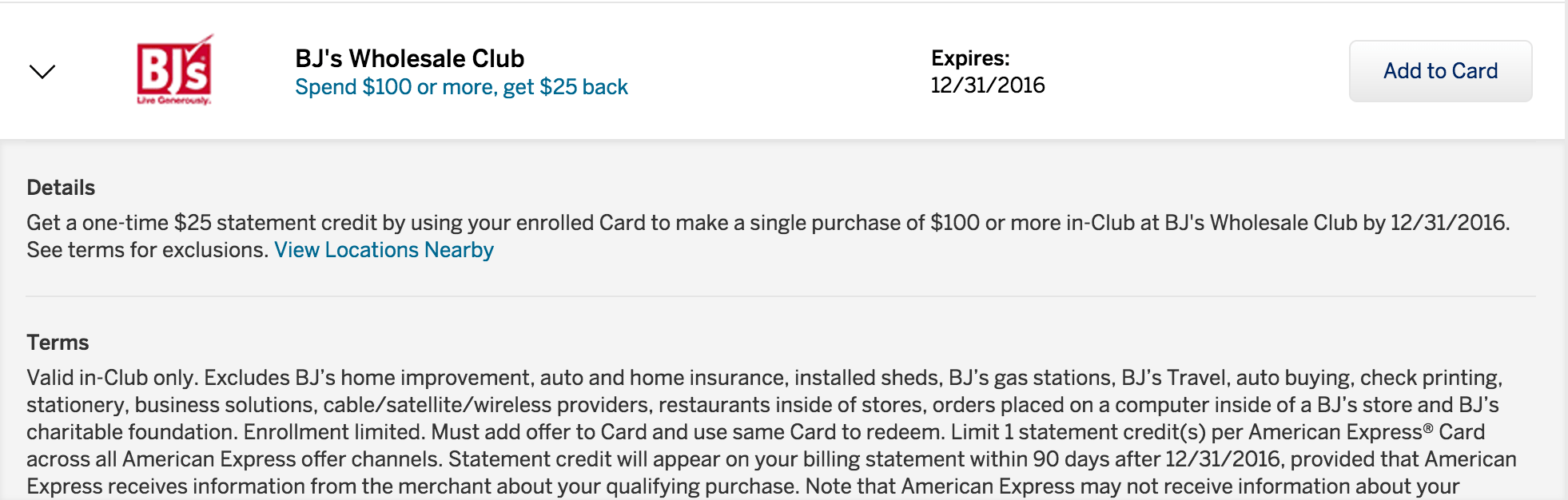The height and width of the screenshot is (500, 1568).
Task: Click the 12/31/2016 expiration date under Expires
Action: click(x=988, y=85)
